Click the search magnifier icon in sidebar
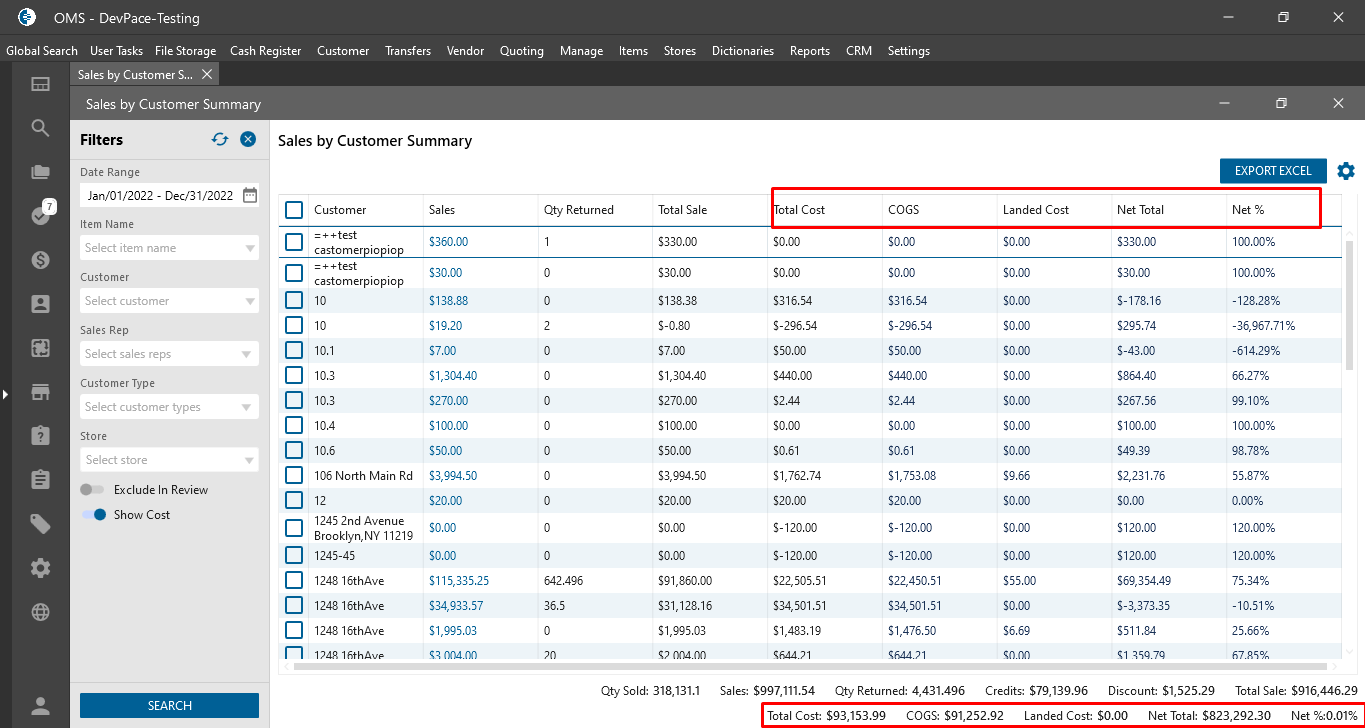This screenshot has height=728, width=1365. click(40, 128)
